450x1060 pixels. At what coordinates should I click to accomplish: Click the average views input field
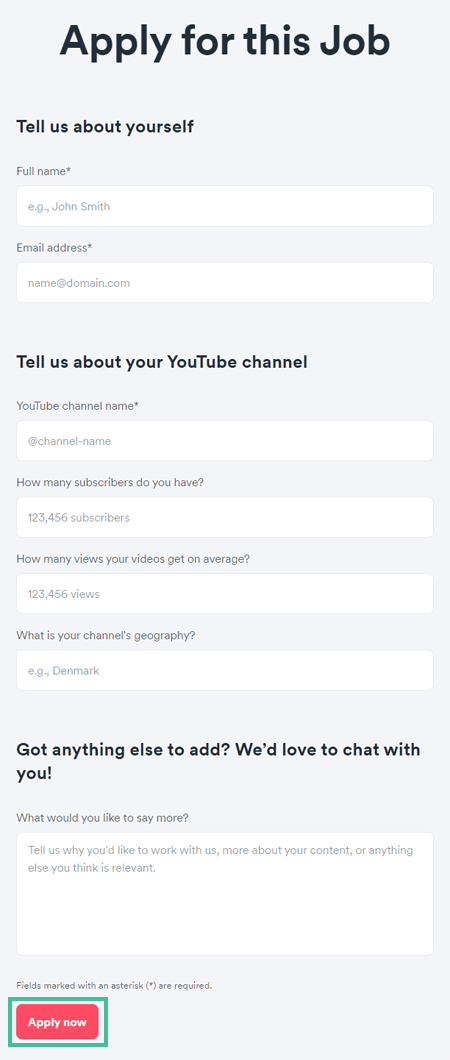coord(225,594)
